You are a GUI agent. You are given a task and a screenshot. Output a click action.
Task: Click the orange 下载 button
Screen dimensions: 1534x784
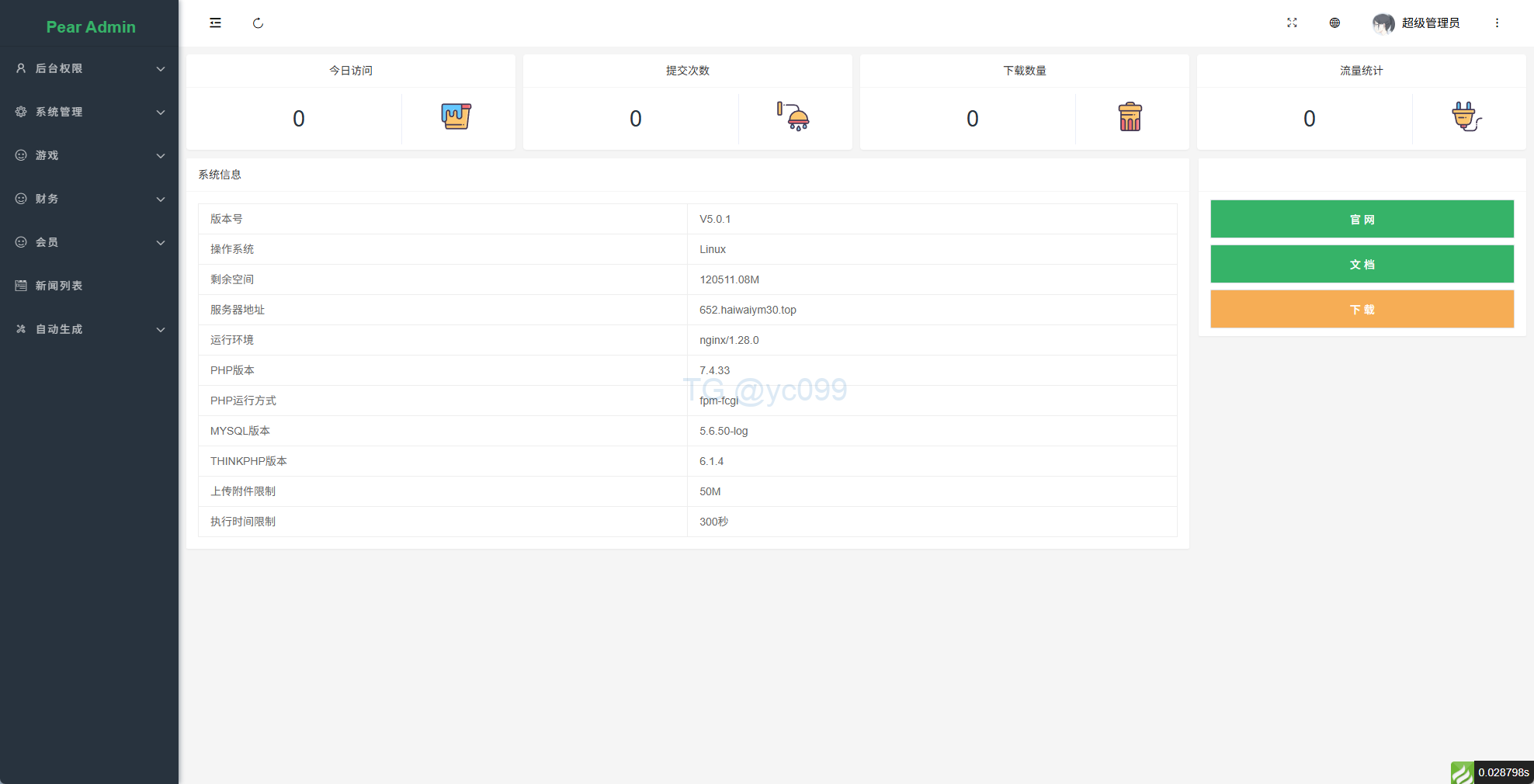click(x=1362, y=310)
